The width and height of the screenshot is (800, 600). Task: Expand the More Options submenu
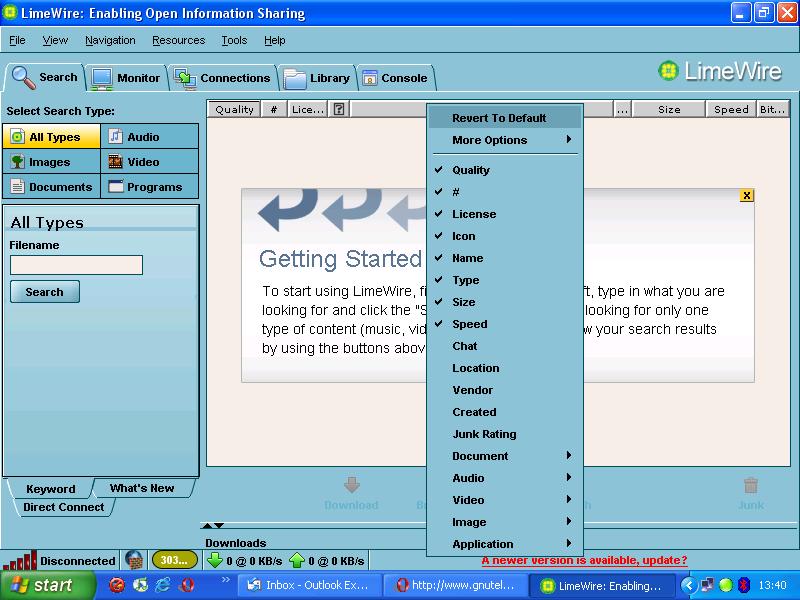click(505, 140)
